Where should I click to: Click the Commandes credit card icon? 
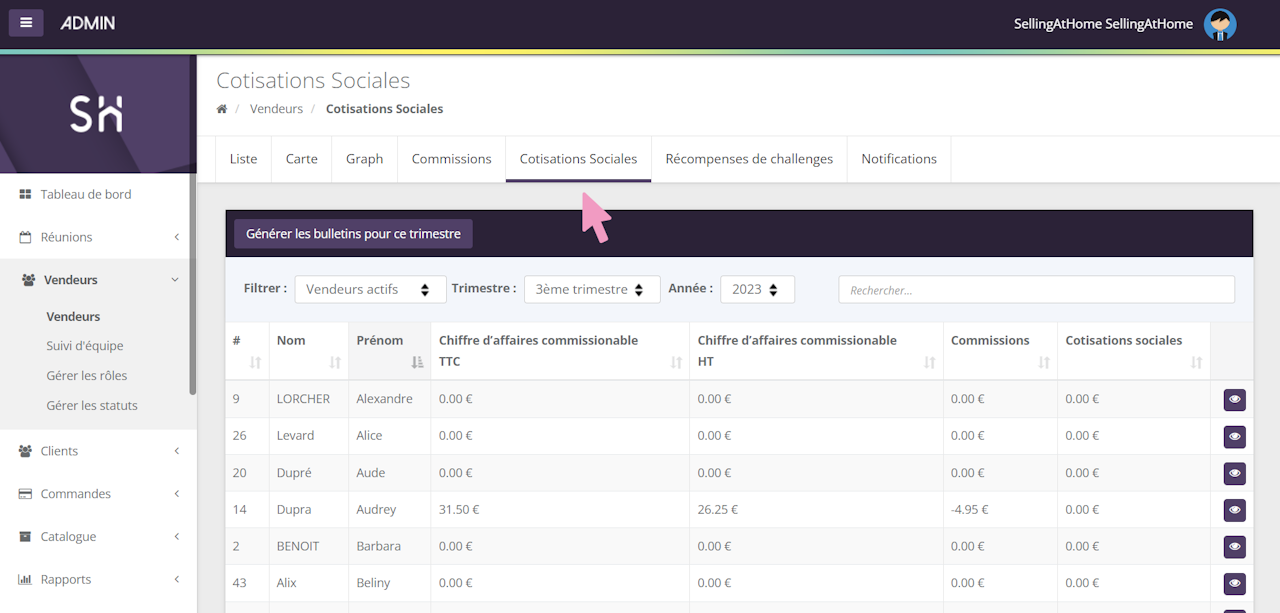26,494
